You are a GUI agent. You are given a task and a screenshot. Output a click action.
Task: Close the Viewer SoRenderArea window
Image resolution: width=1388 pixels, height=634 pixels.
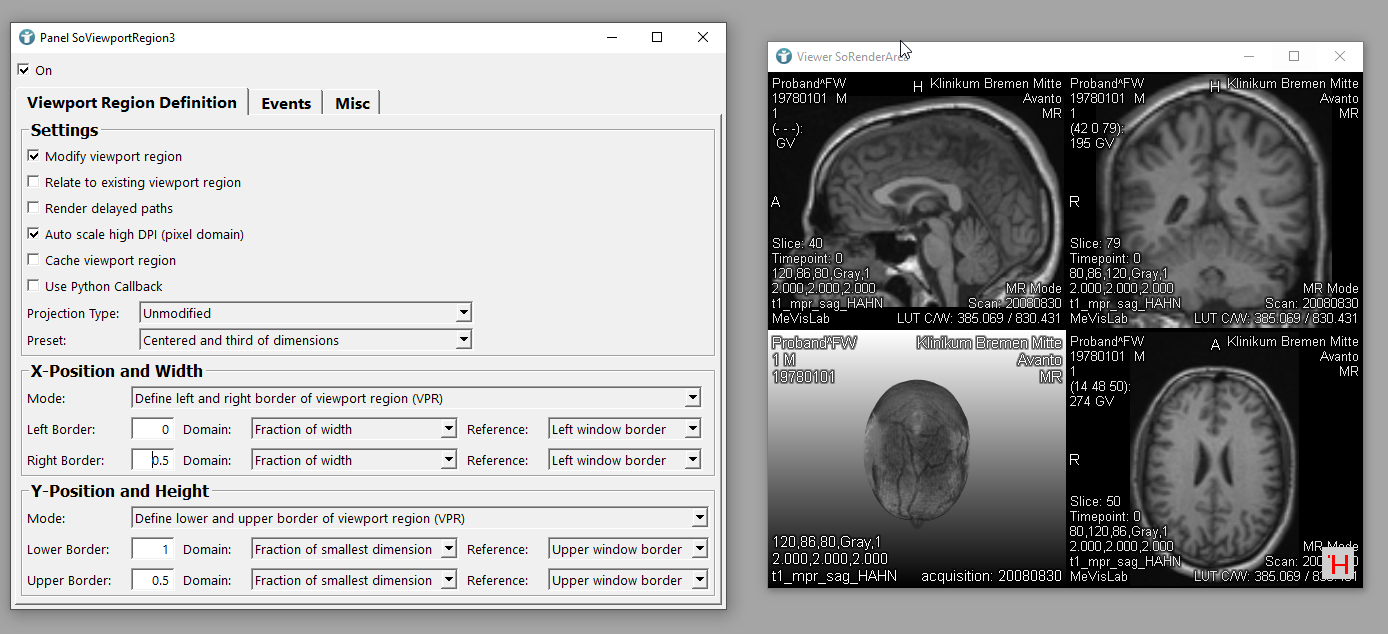(1340, 57)
